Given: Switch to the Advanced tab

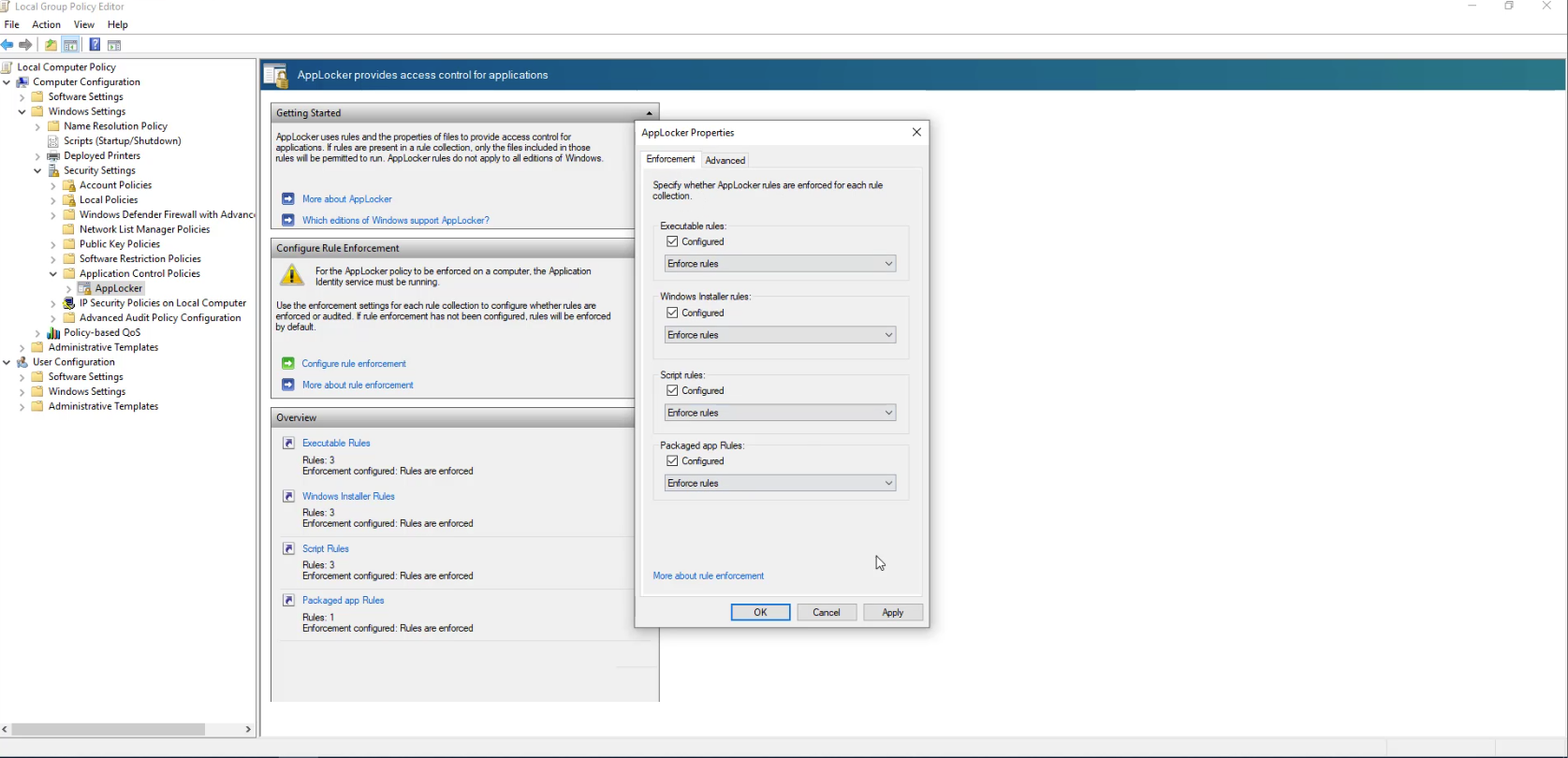Looking at the screenshot, I should tap(725, 160).
